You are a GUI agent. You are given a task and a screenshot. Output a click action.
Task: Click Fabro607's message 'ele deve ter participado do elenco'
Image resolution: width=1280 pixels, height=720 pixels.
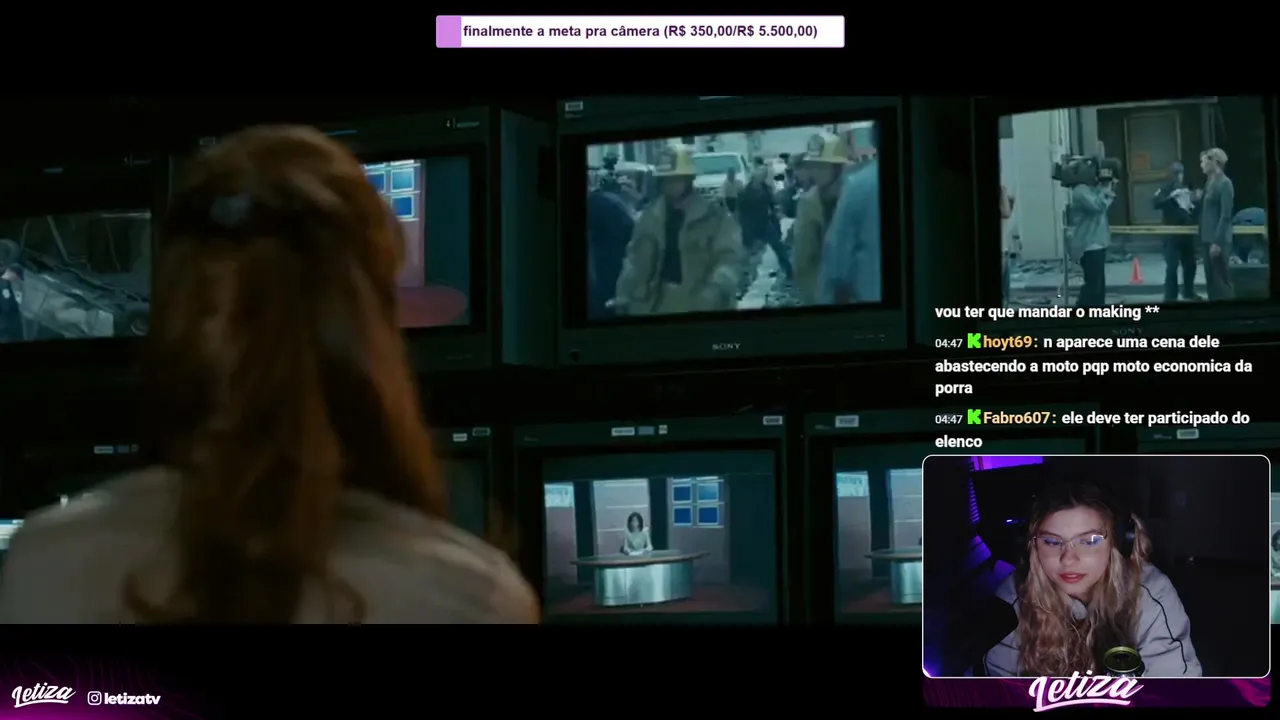click(x=1093, y=429)
